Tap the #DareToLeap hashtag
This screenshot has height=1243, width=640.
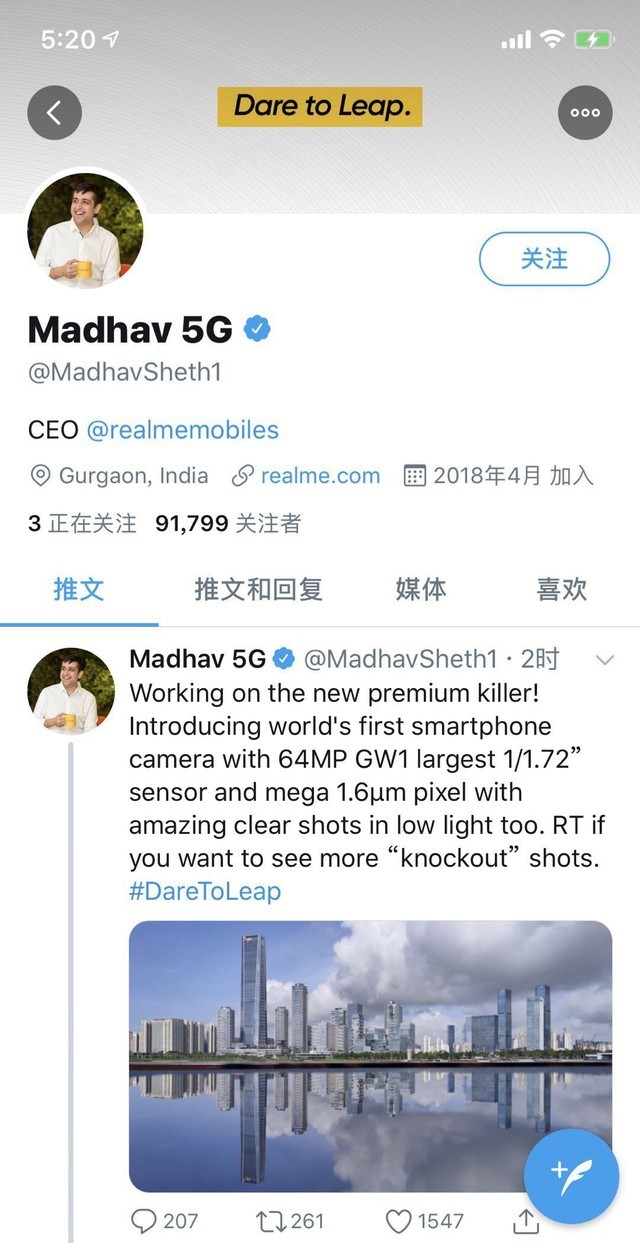(x=205, y=891)
